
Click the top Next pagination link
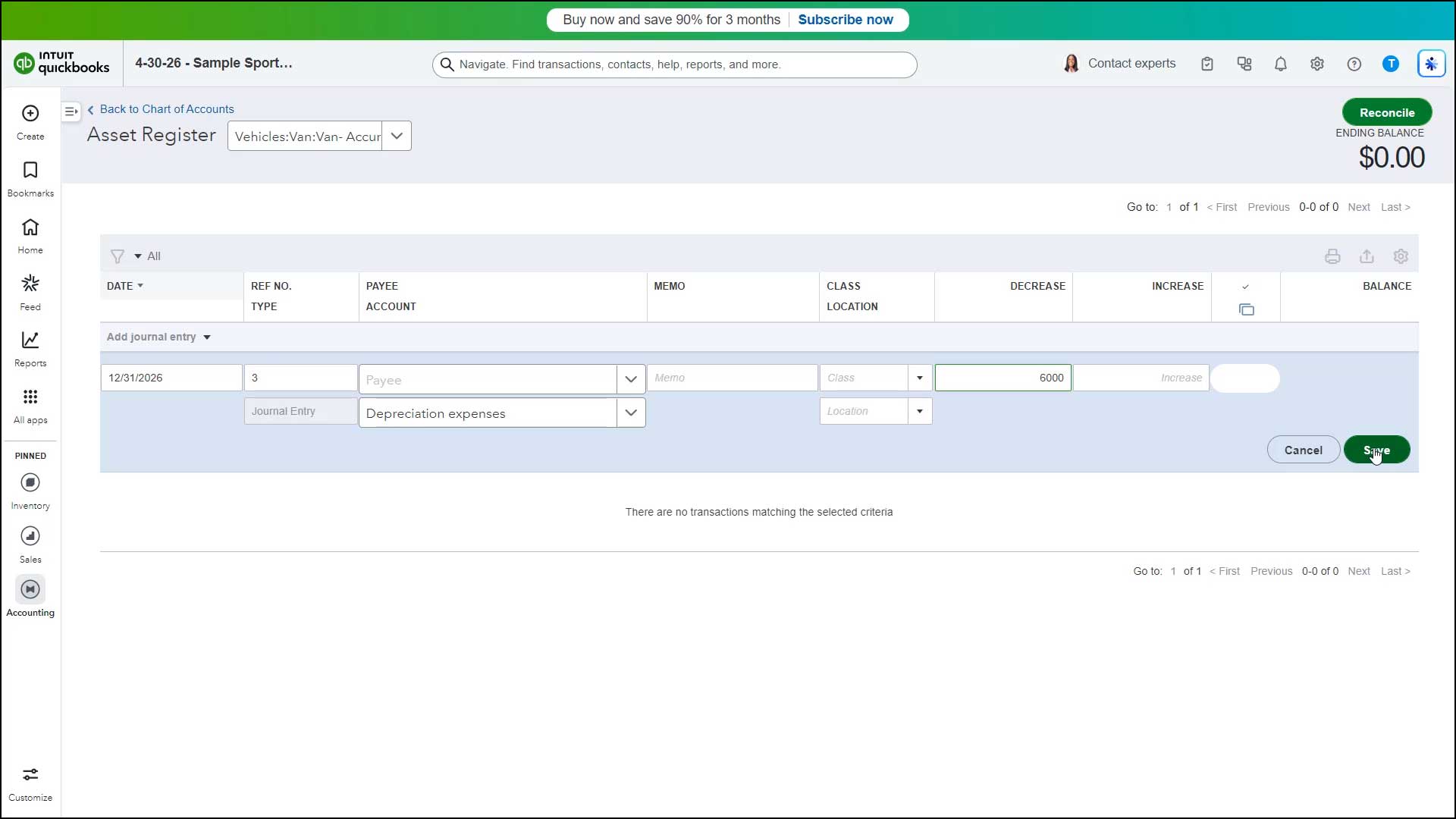click(1358, 207)
